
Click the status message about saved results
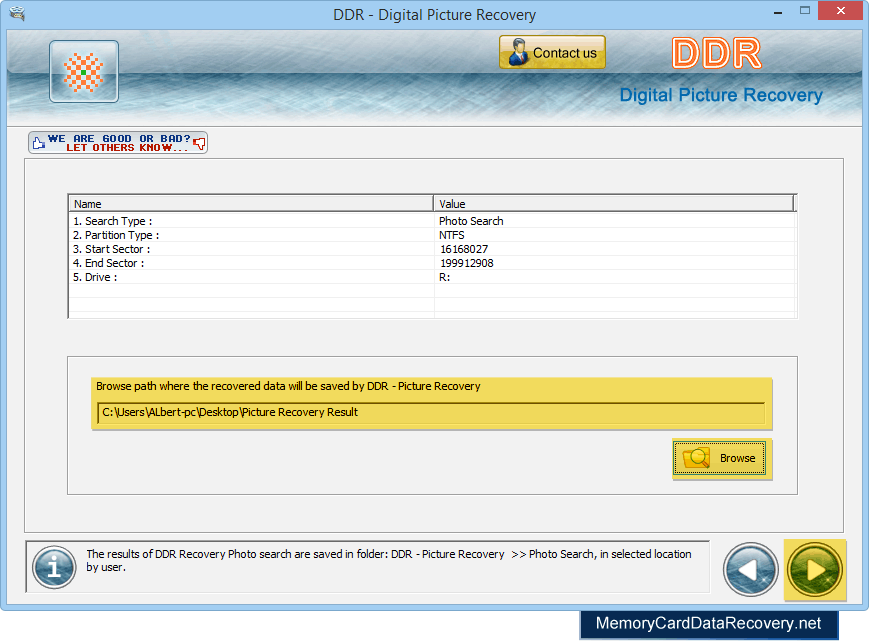389,560
